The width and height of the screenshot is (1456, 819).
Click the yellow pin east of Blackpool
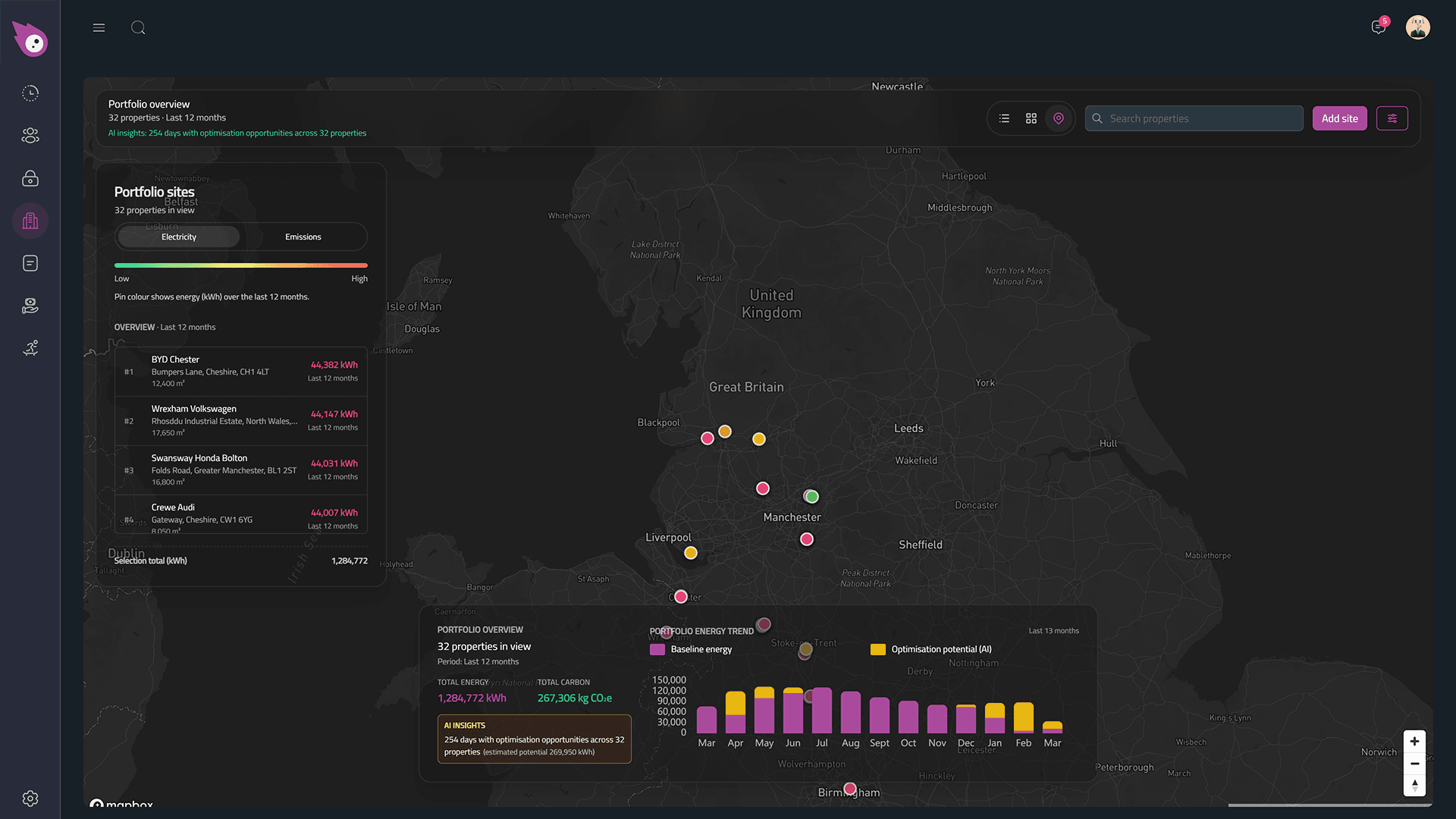coord(759,439)
